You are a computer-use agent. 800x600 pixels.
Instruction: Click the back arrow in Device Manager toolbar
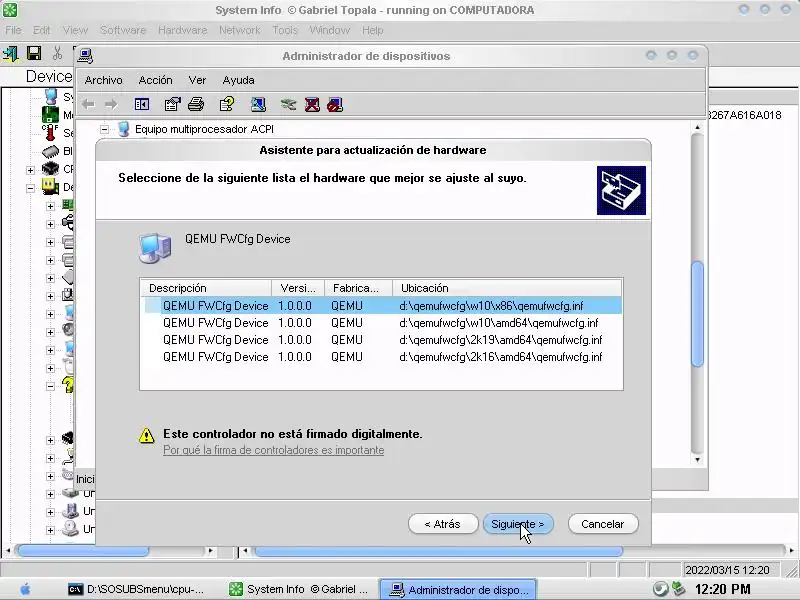[x=88, y=105]
